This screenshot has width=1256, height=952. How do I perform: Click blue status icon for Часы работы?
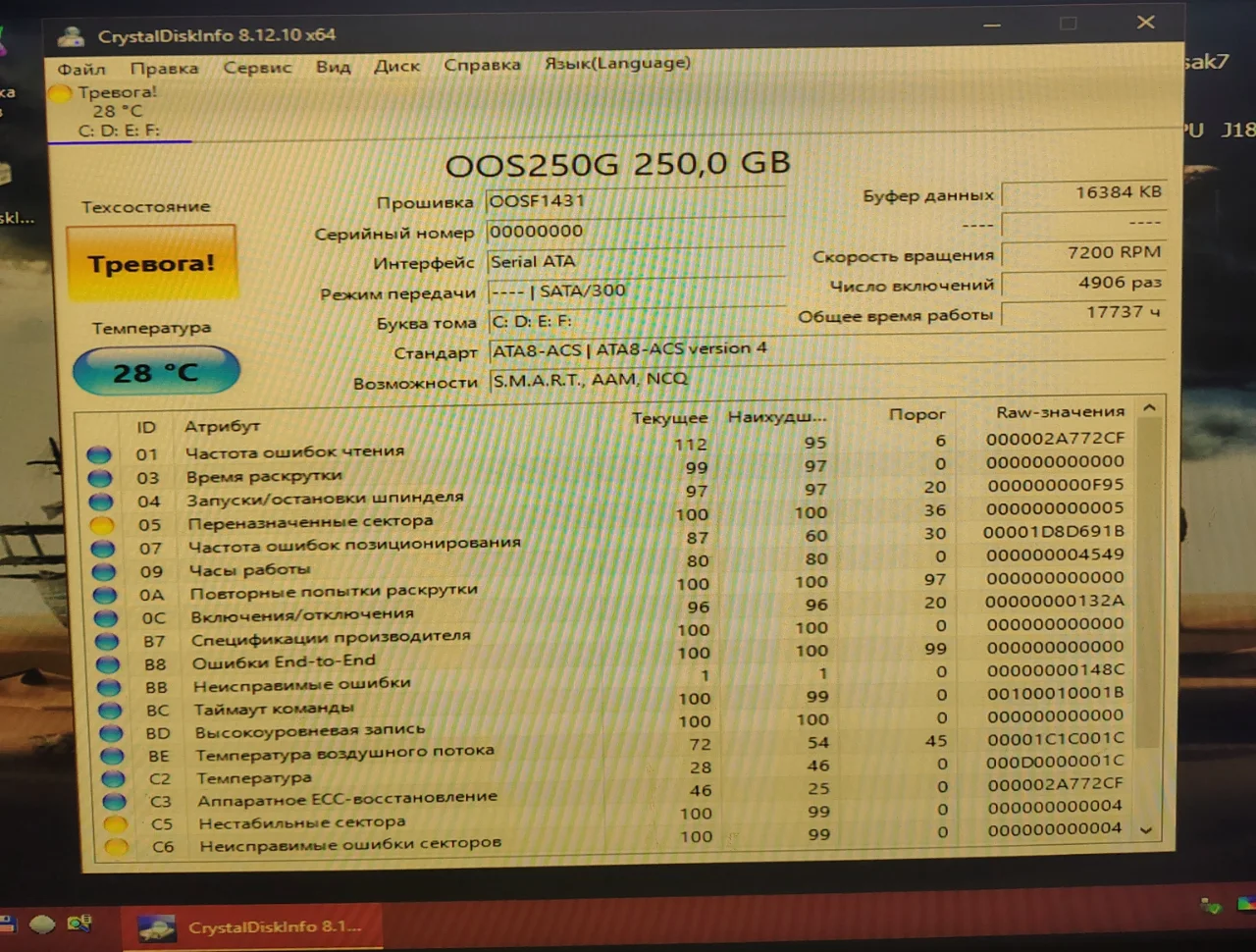tap(103, 571)
